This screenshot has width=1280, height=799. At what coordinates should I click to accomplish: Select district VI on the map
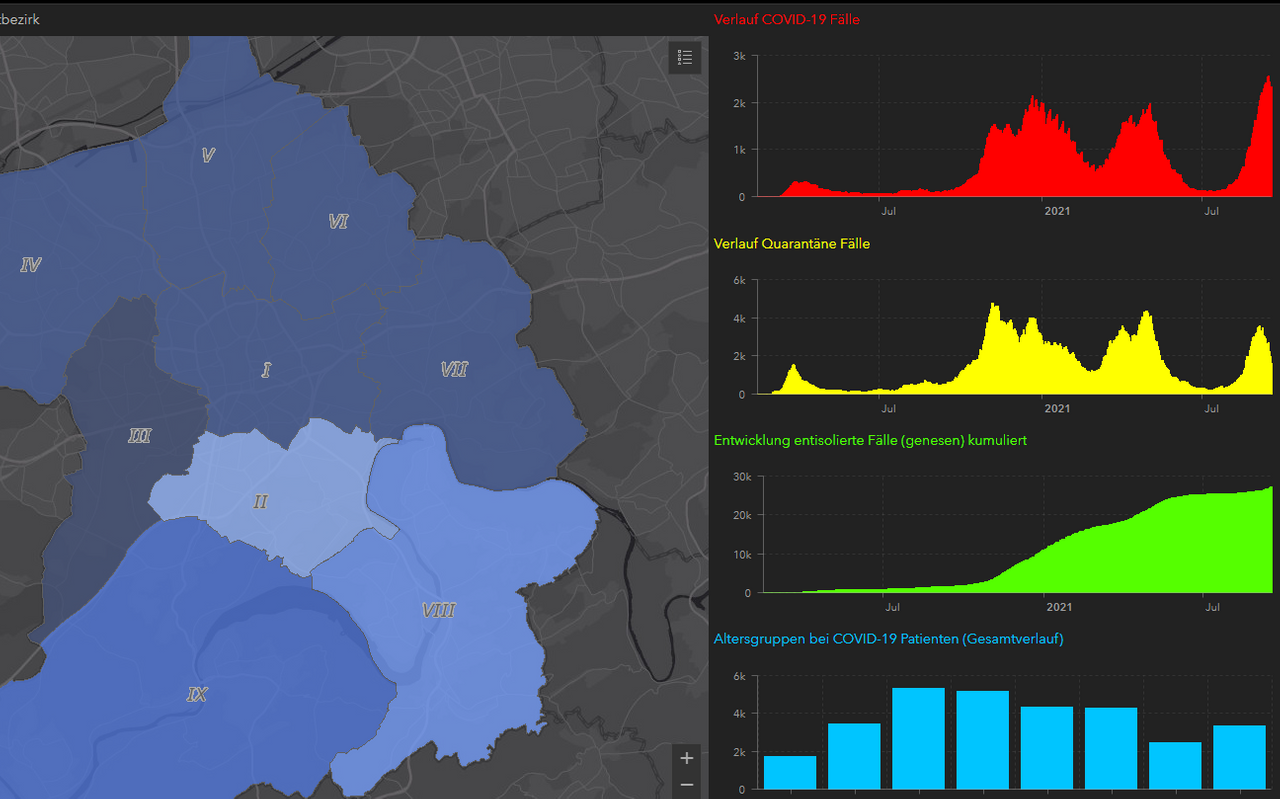[338, 222]
